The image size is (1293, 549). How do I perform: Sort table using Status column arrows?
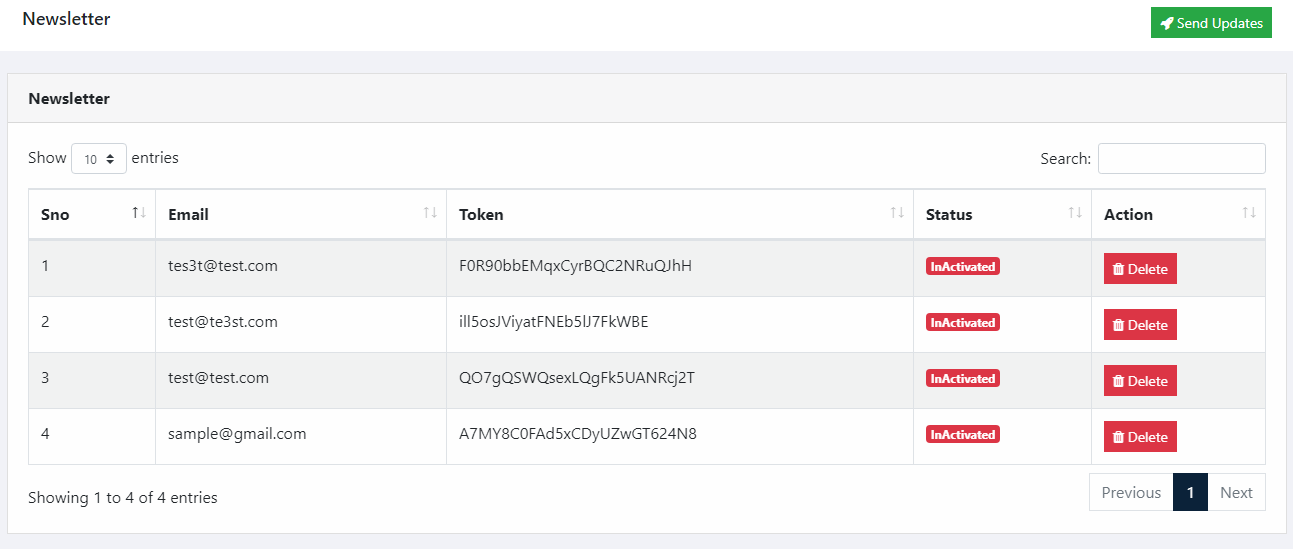pos(1075,213)
